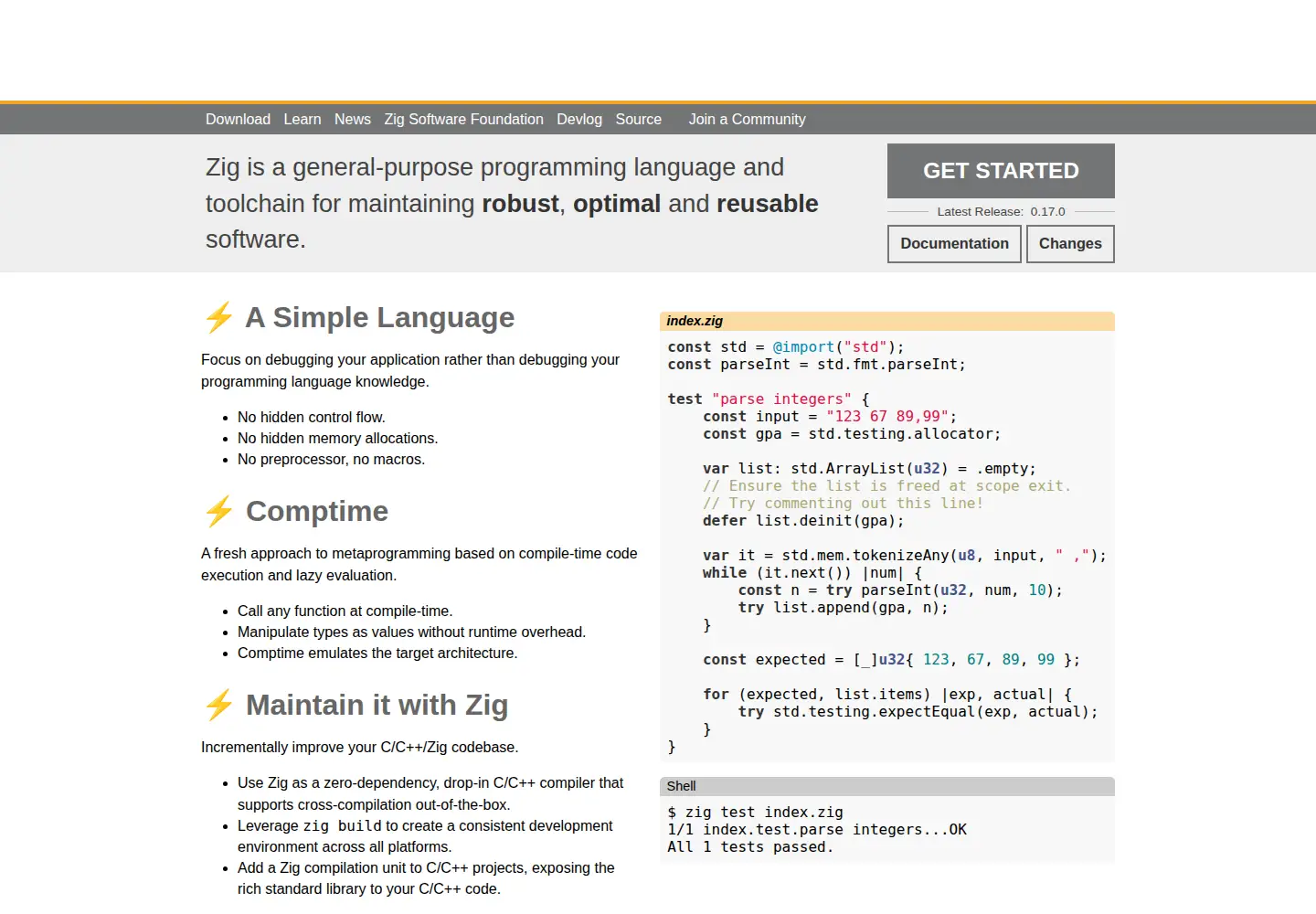
Task: Click the @import keyword in code sample
Action: click(x=804, y=347)
